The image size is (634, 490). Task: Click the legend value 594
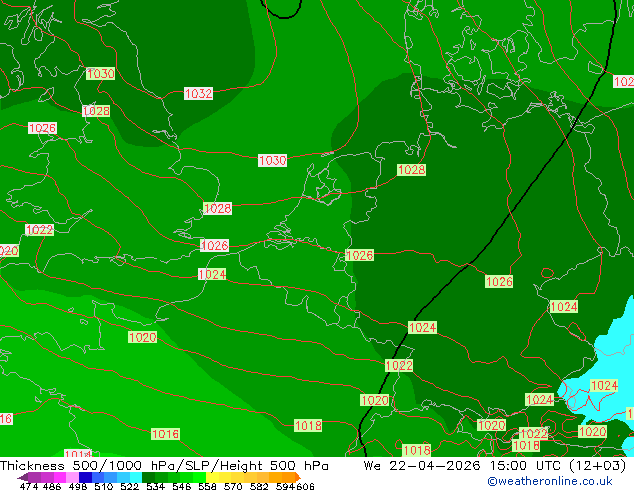[x=285, y=486]
